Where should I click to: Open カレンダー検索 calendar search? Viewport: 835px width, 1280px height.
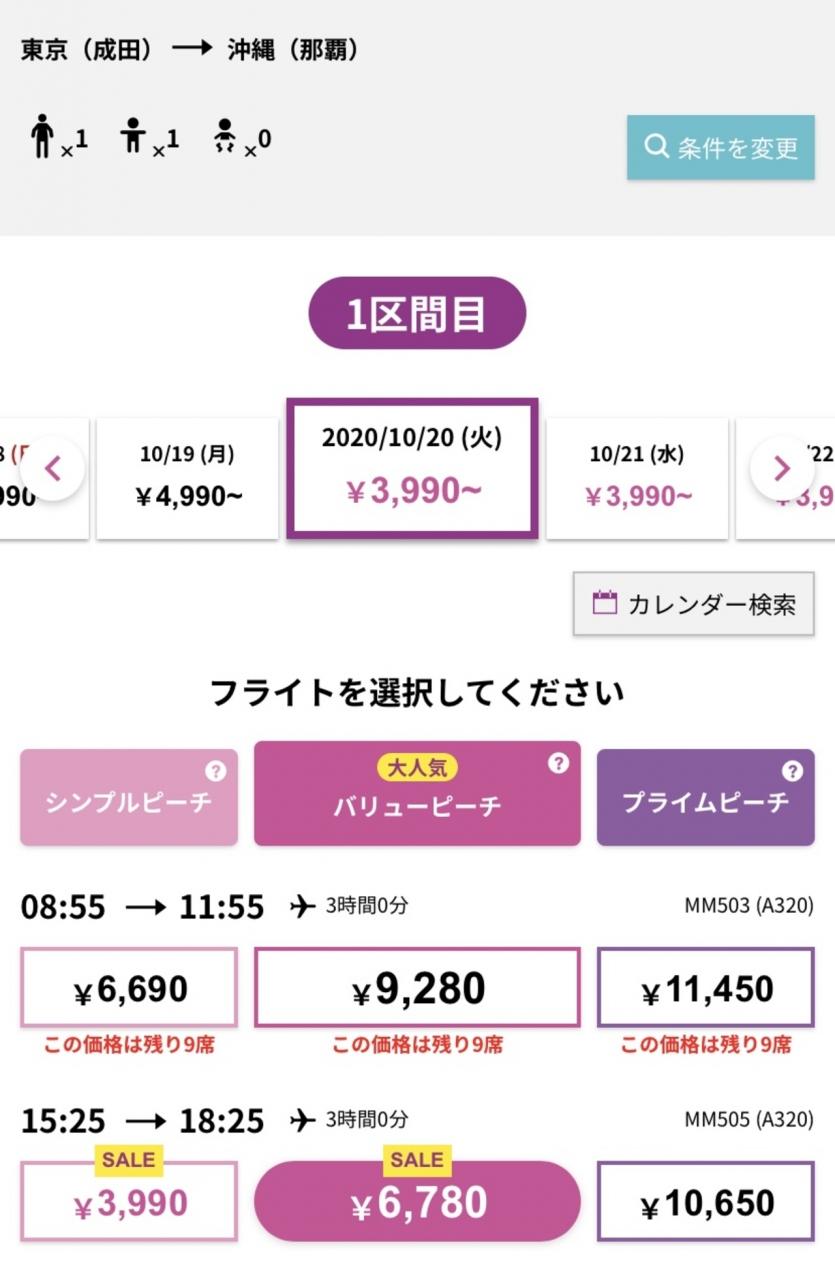(x=693, y=604)
